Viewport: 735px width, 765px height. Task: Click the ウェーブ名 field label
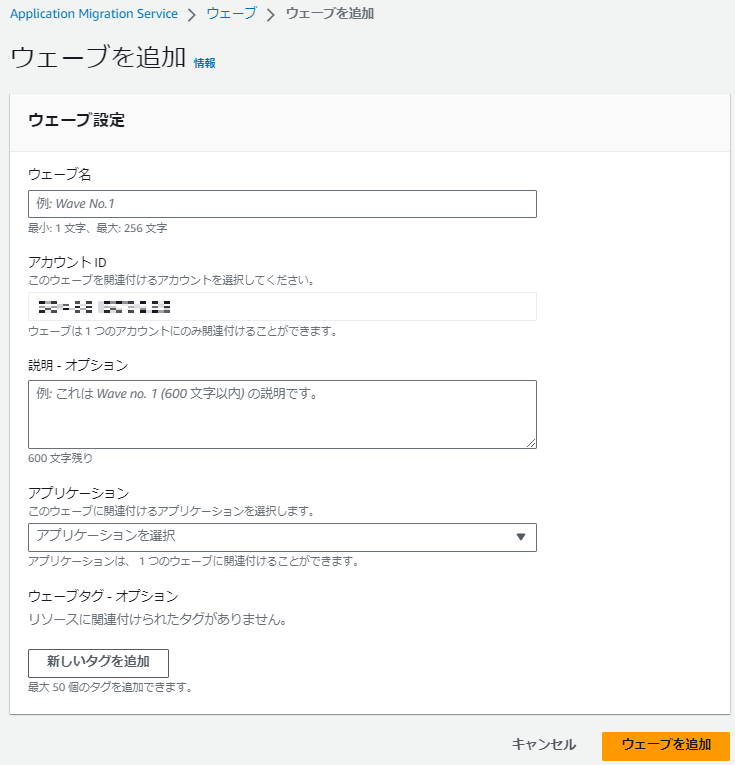point(60,174)
